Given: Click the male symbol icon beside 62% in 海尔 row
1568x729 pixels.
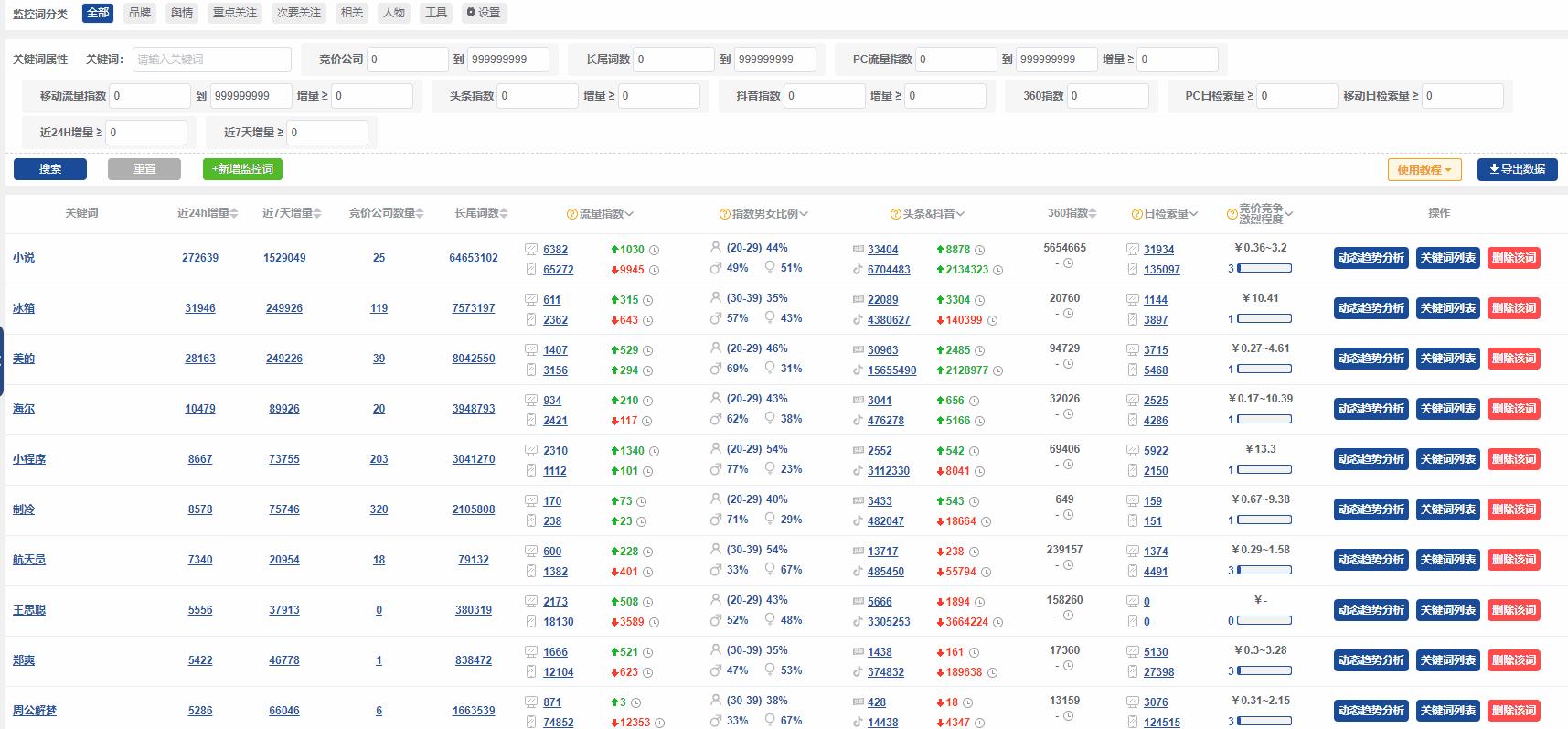Looking at the screenshot, I should point(716,419).
